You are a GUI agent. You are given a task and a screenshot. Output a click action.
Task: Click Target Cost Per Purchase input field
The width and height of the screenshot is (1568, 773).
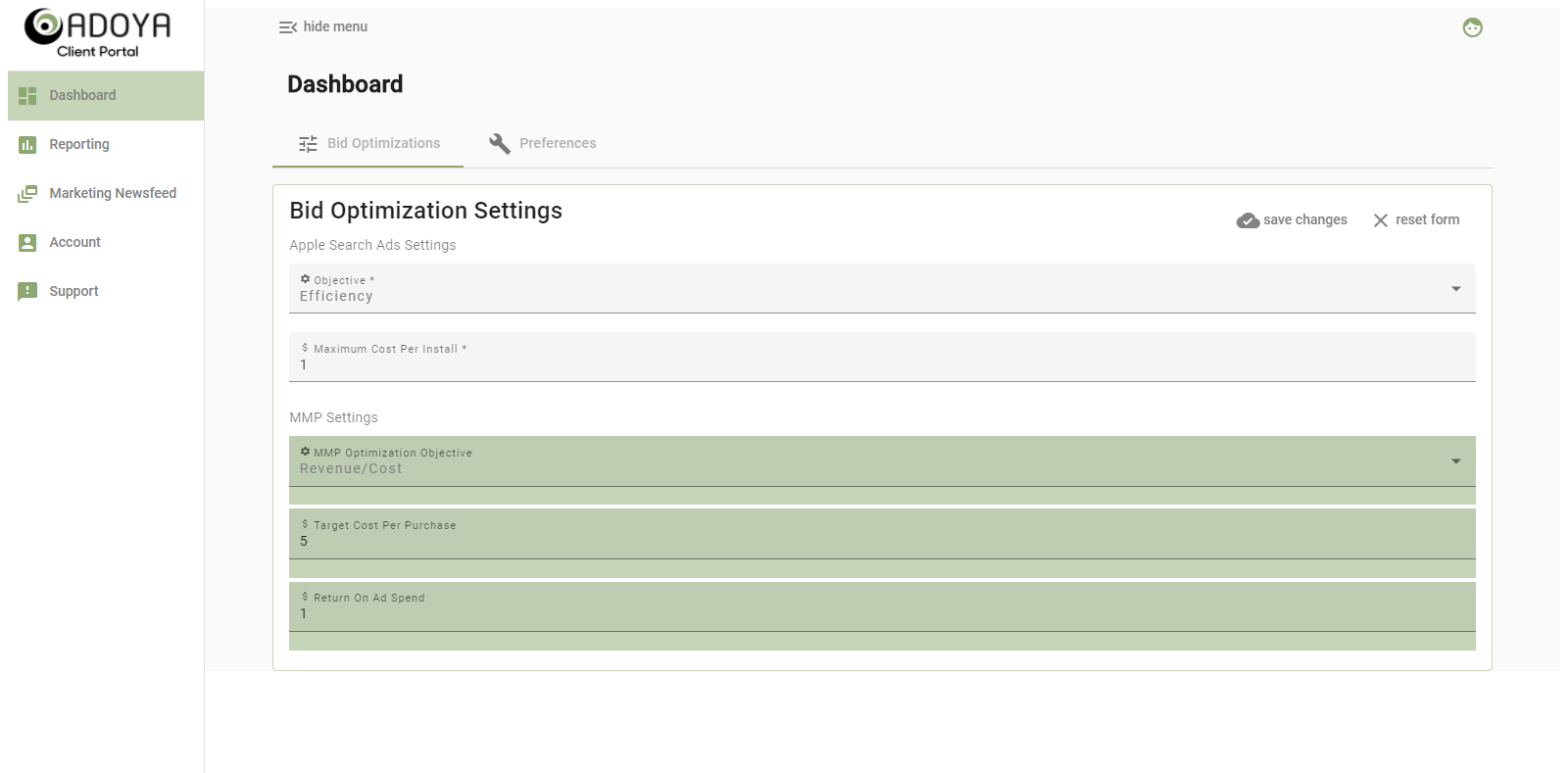[882, 534]
